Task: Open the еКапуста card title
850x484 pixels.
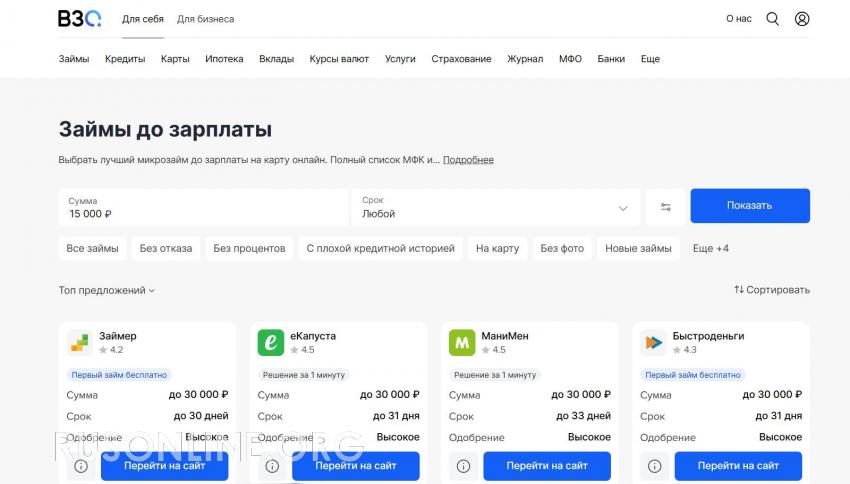Action: click(313, 336)
